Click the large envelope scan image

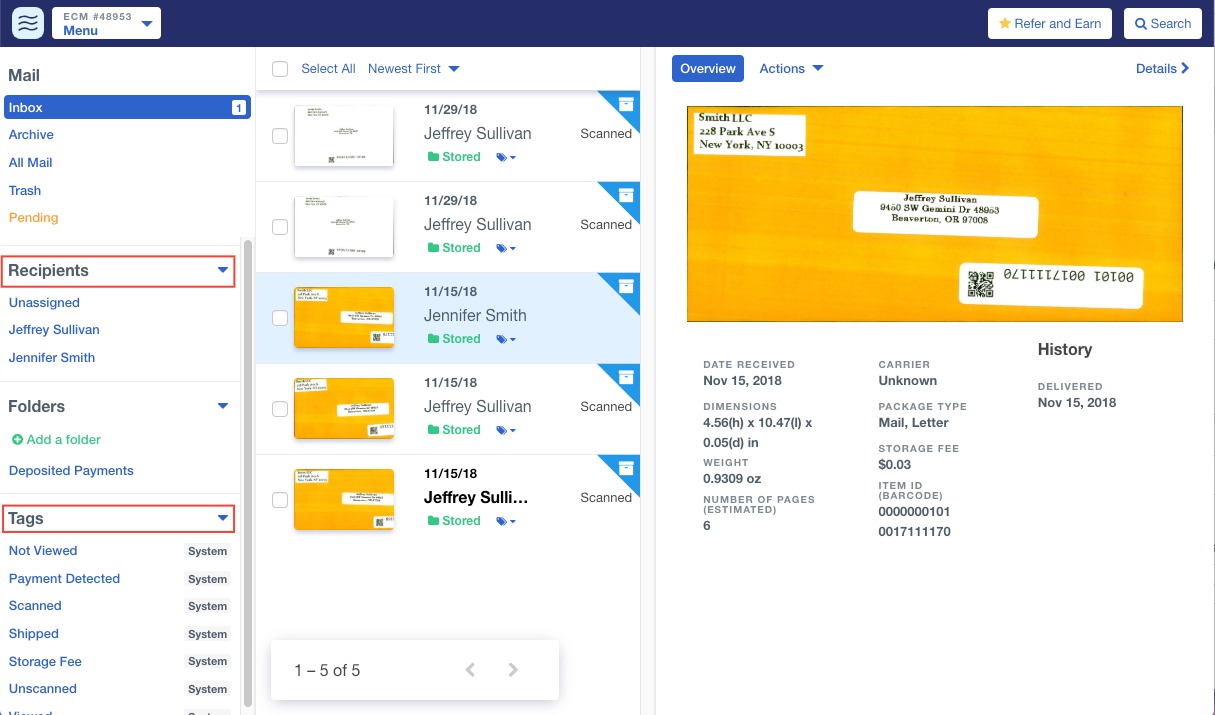(935, 214)
